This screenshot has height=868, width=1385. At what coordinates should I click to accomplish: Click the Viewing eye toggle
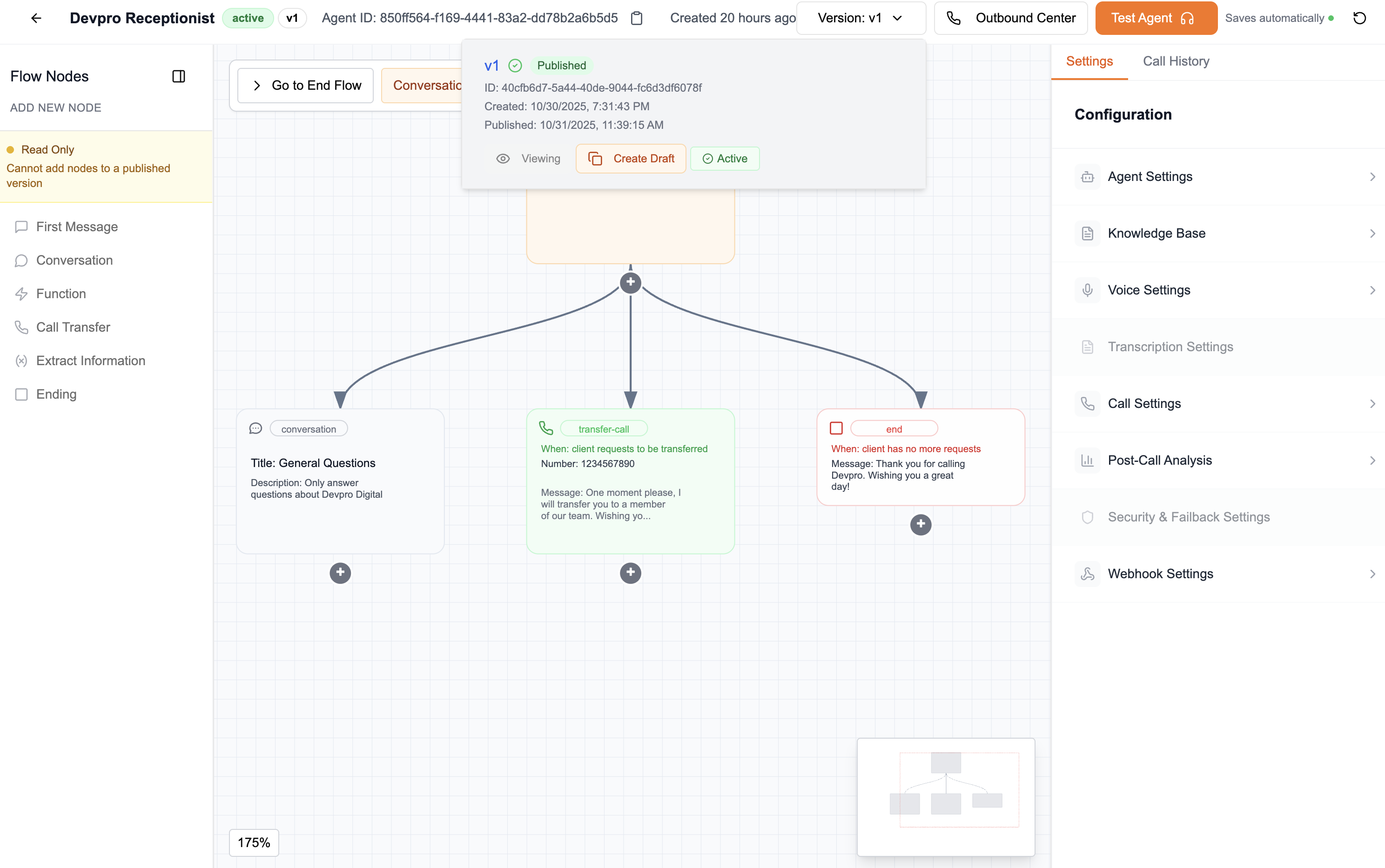528,159
